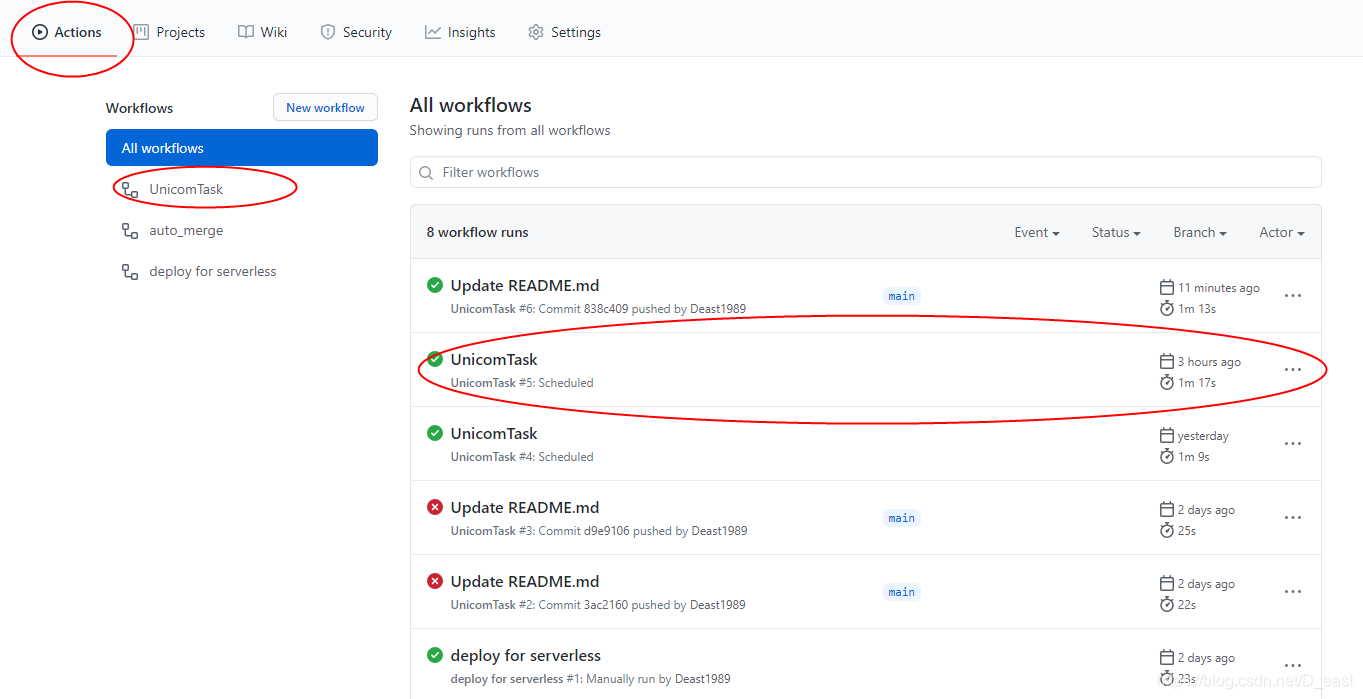The height and width of the screenshot is (699, 1363).
Task: Open the Insights tab
Action: pos(460,32)
